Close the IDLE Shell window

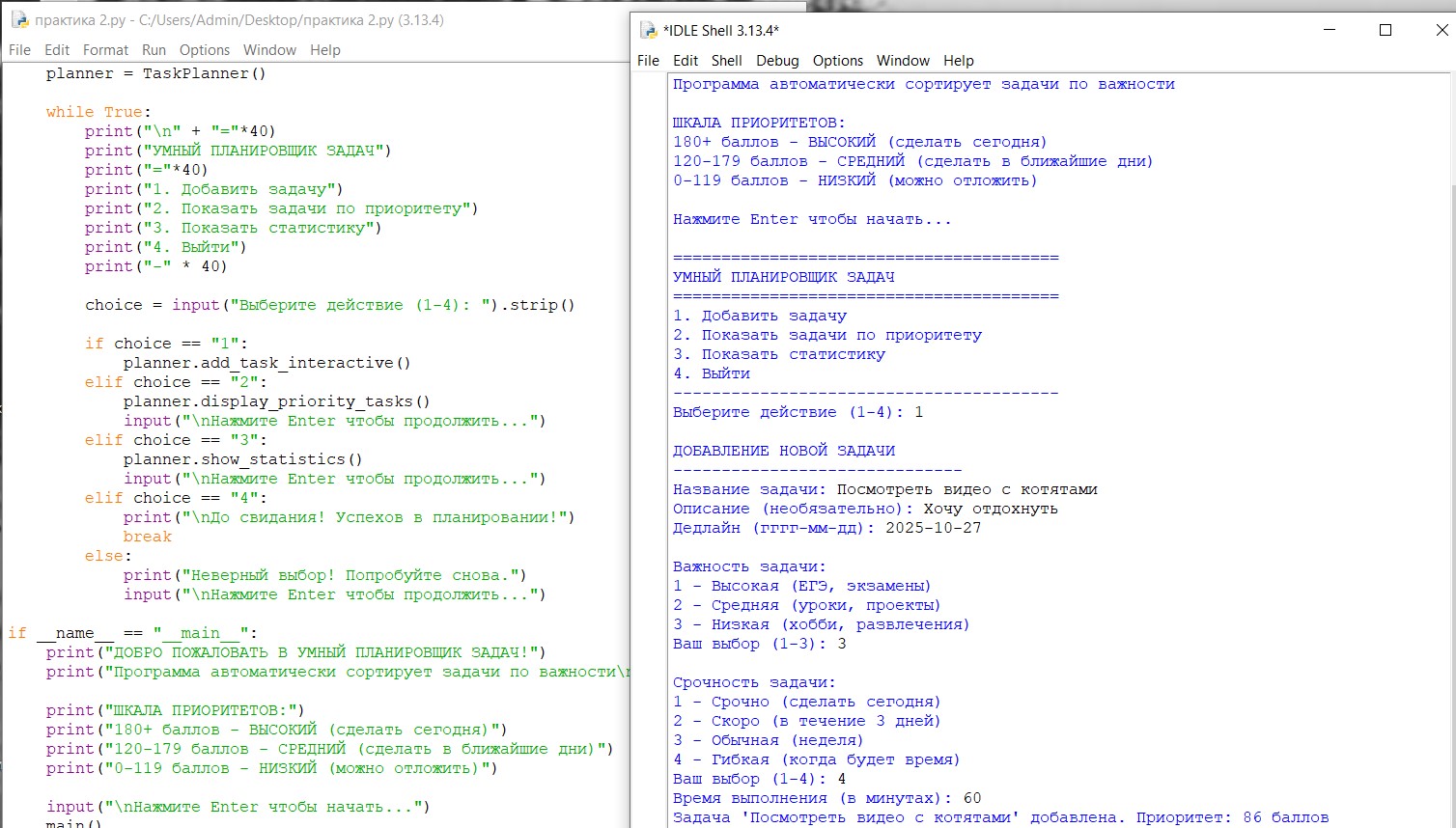(x=1441, y=30)
